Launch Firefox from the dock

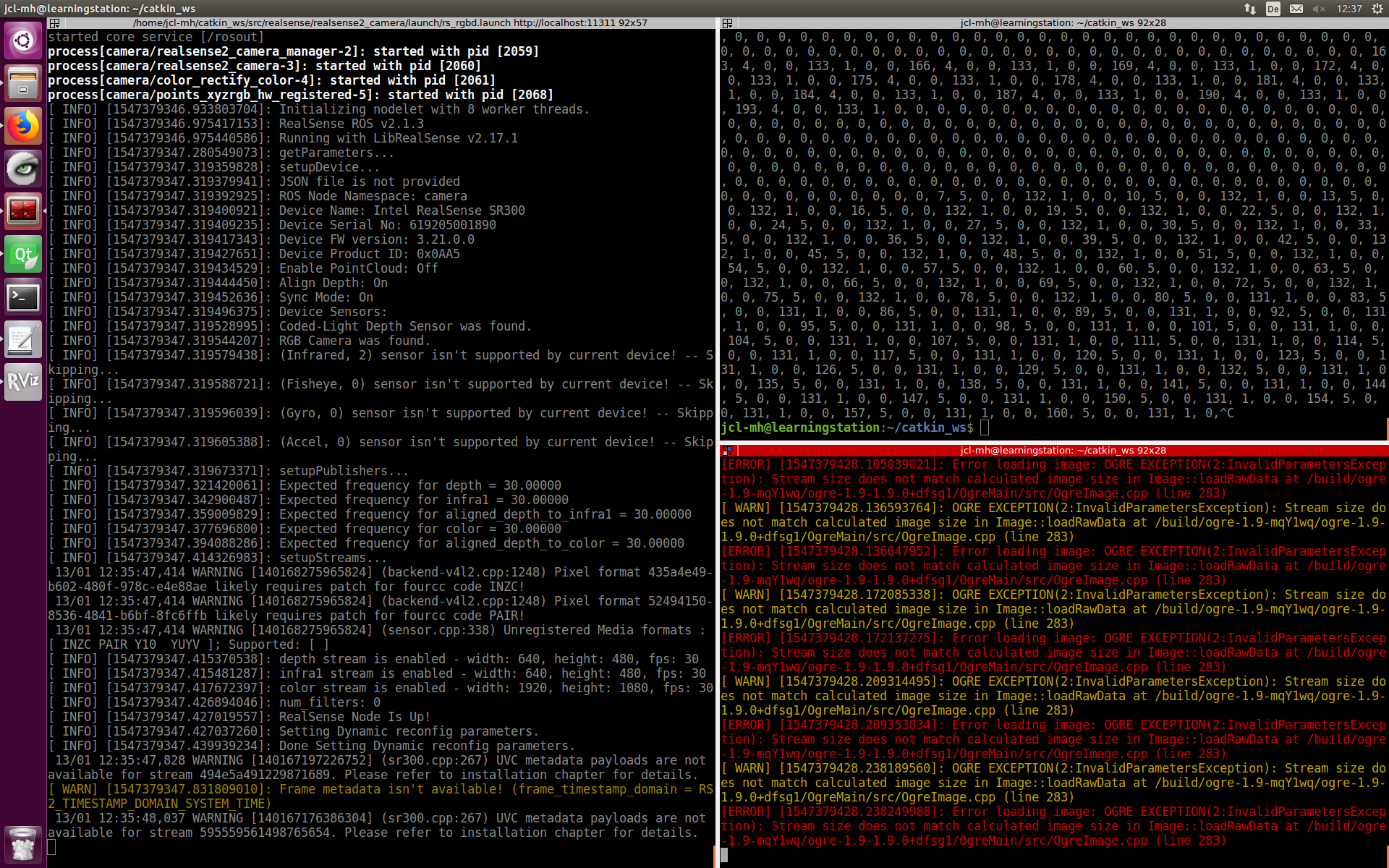[23, 127]
